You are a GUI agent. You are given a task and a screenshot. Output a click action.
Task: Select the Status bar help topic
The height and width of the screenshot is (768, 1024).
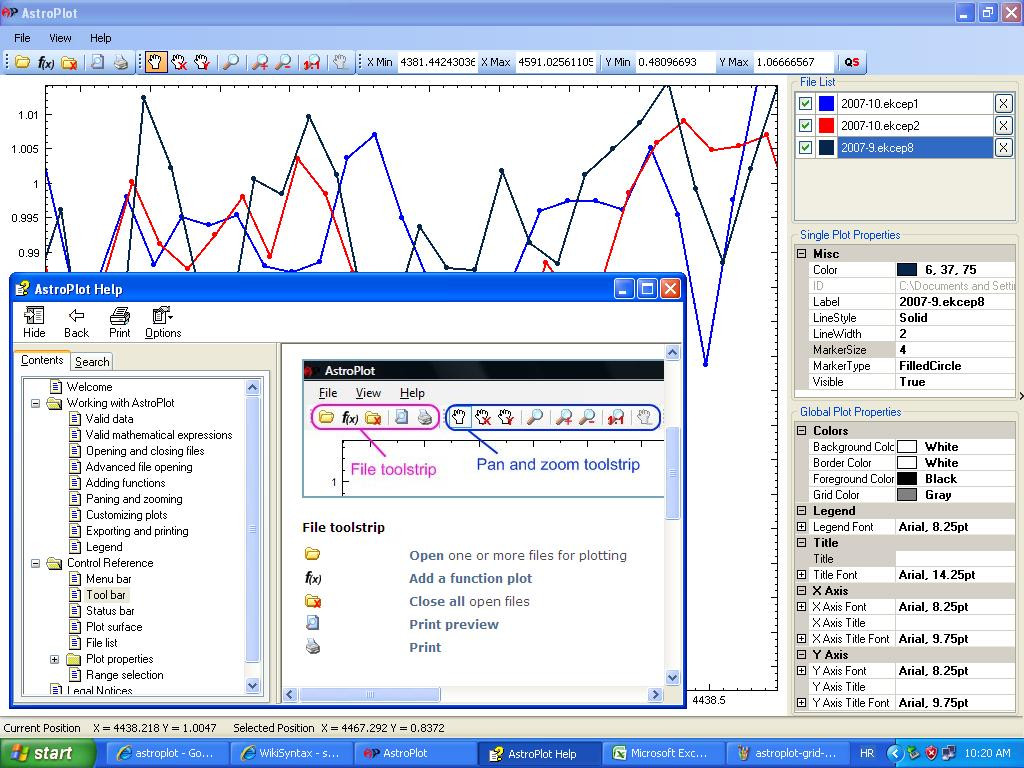tap(110, 611)
